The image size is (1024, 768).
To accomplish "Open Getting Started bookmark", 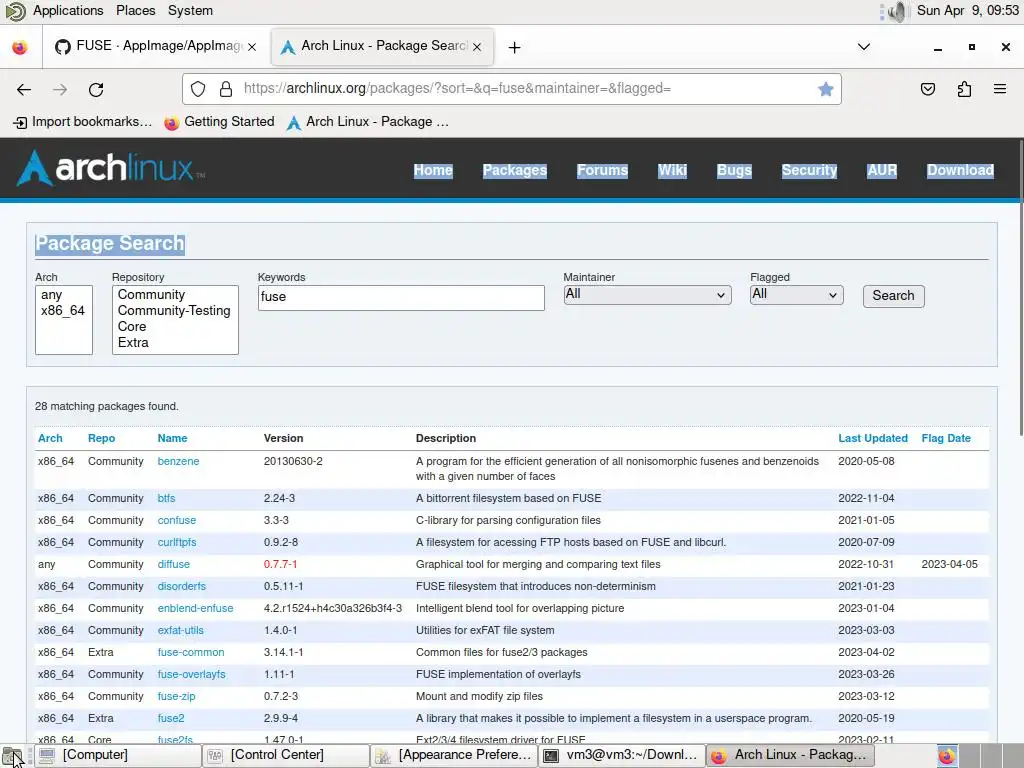I will [219, 122].
